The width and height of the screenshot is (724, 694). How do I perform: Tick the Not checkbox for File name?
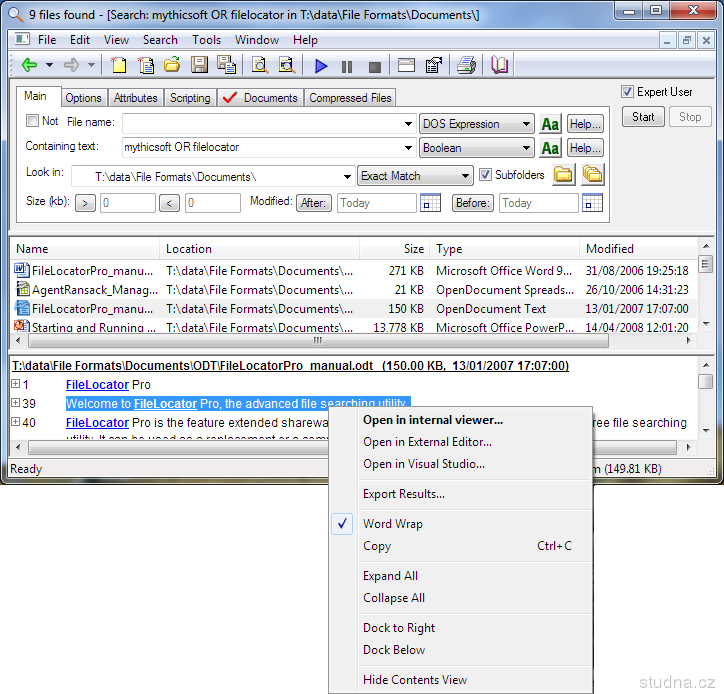[32, 121]
